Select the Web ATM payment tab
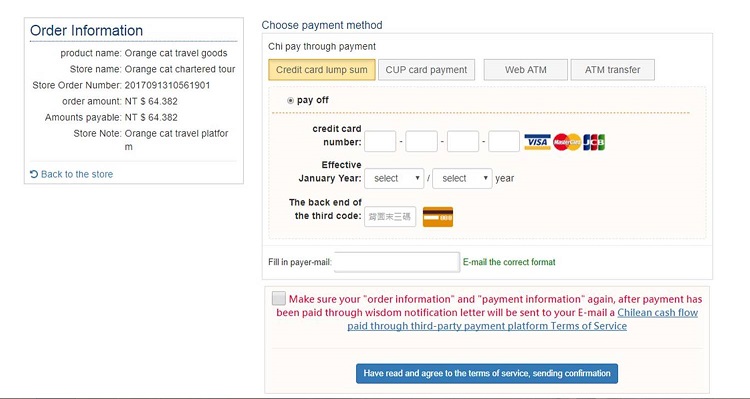 tap(526, 70)
